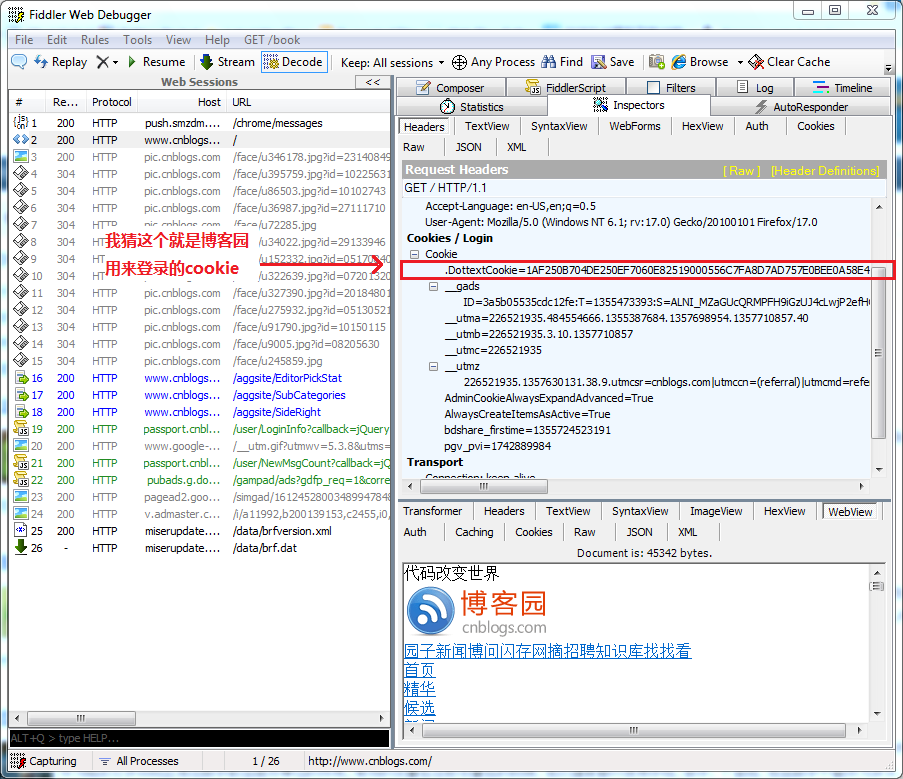Toggle Stream mode
Screen dimensions: 903x779
[227, 62]
